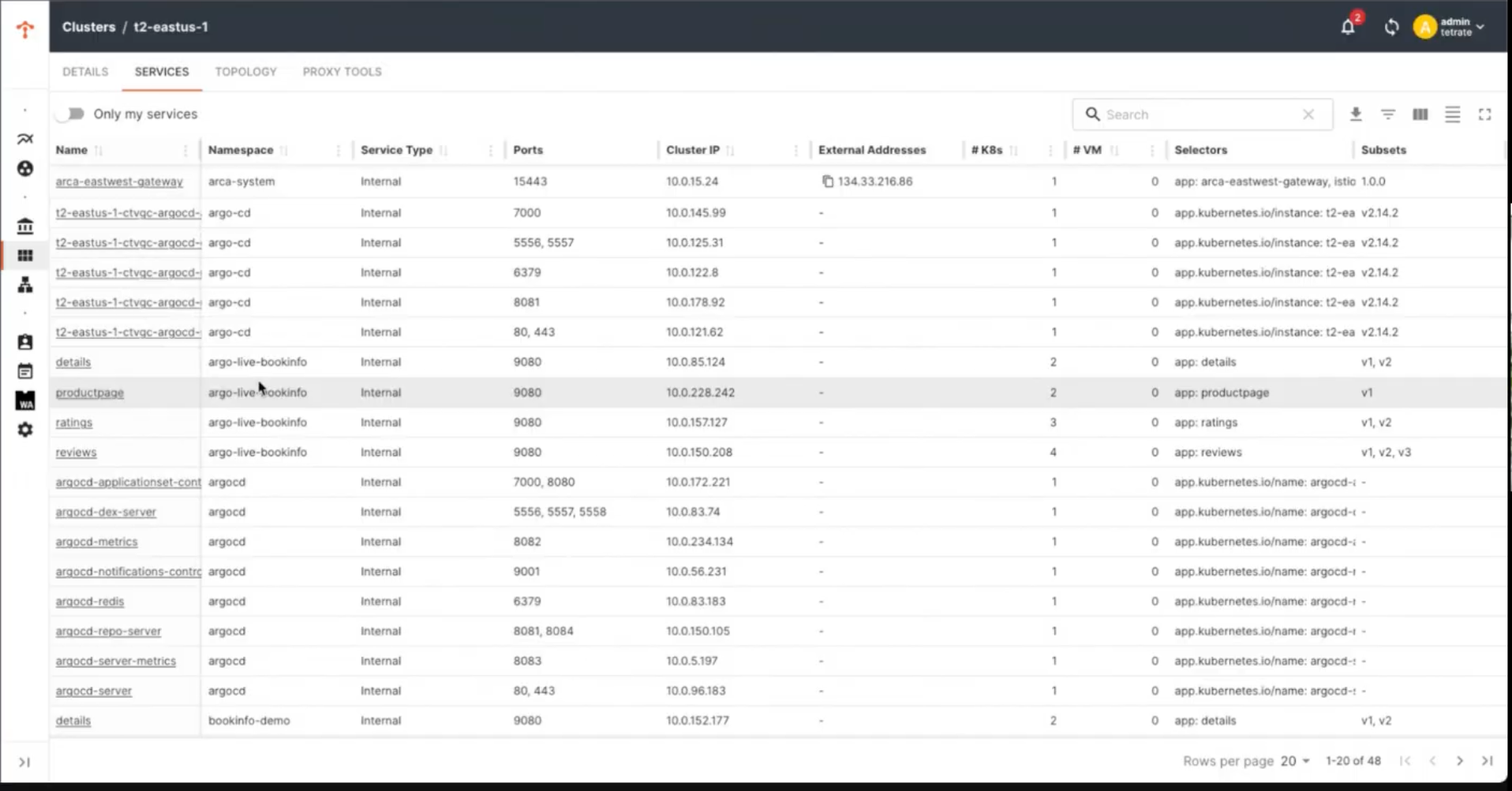Open the ratings service link
Viewport: 1512px width, 791px height.
[x=74, y=422]
